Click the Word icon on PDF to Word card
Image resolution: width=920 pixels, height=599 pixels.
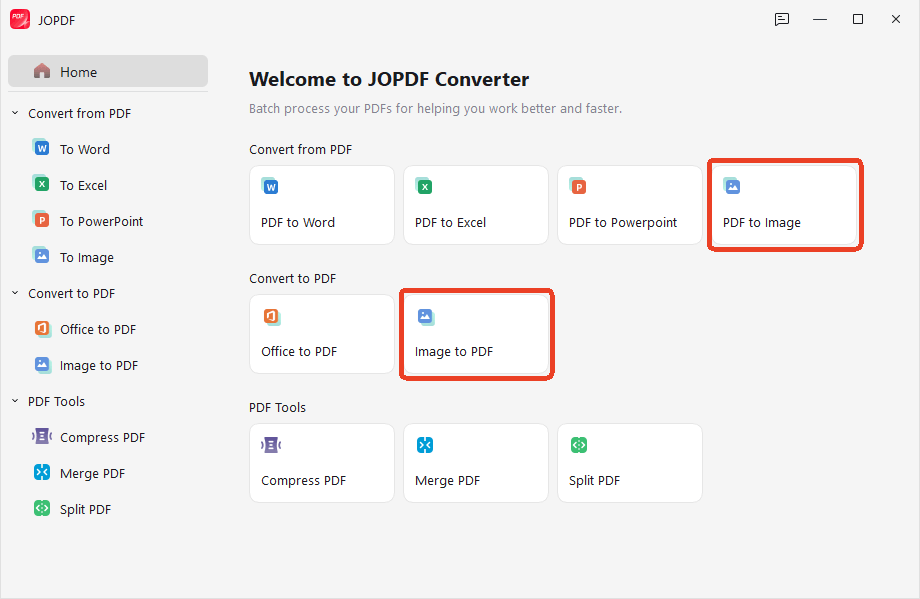270,186
